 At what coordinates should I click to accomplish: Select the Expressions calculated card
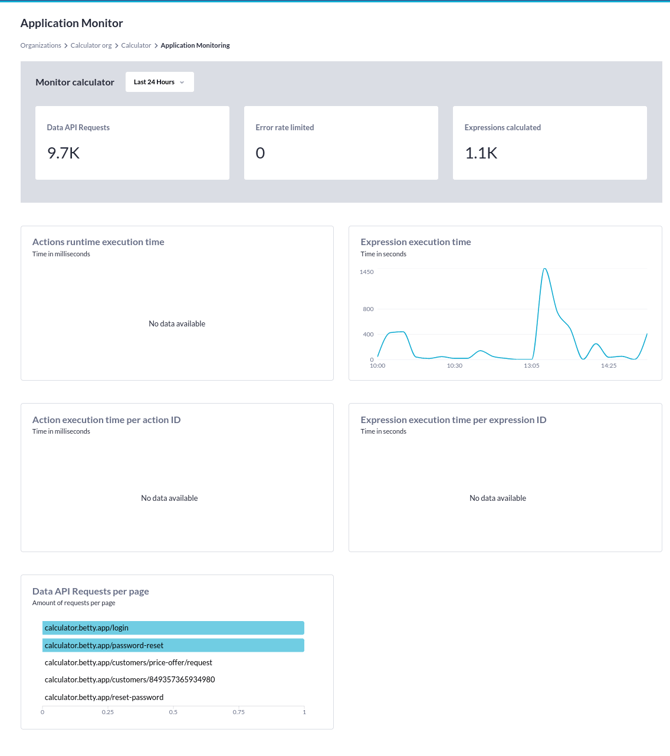click(x=549, y=143)
